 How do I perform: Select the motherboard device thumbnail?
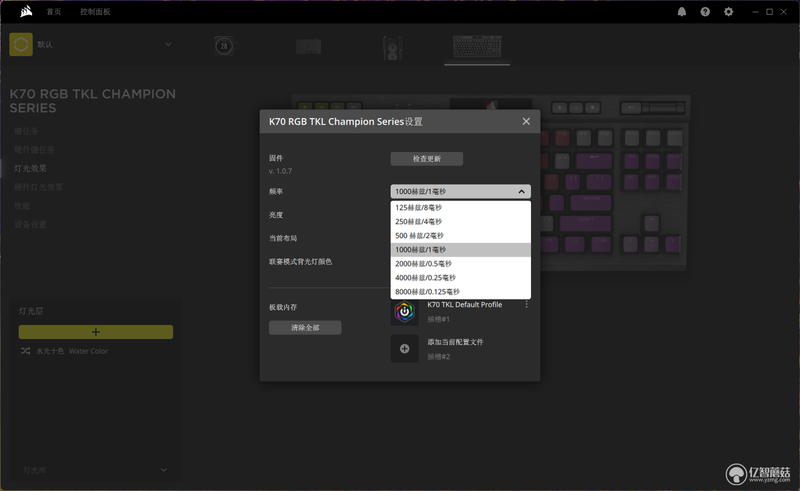coord(308,46)
